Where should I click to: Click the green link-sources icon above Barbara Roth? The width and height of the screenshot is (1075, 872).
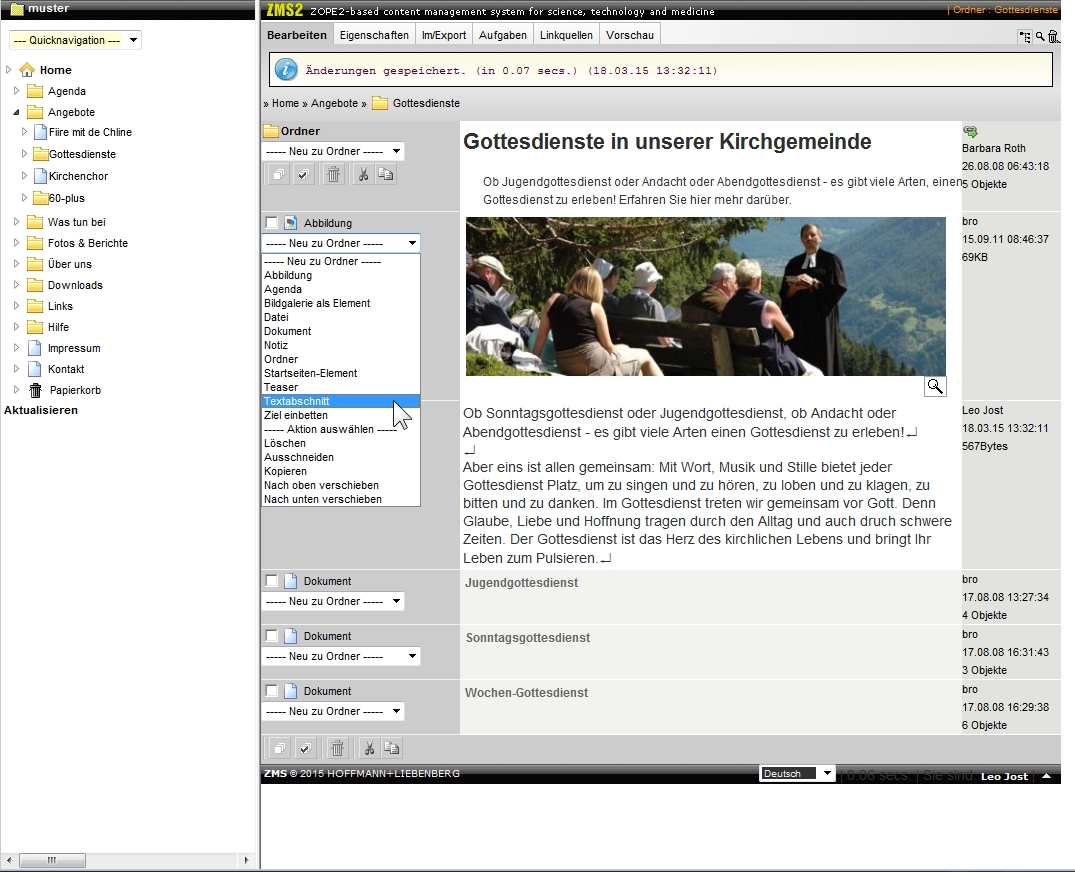(970, 132)
